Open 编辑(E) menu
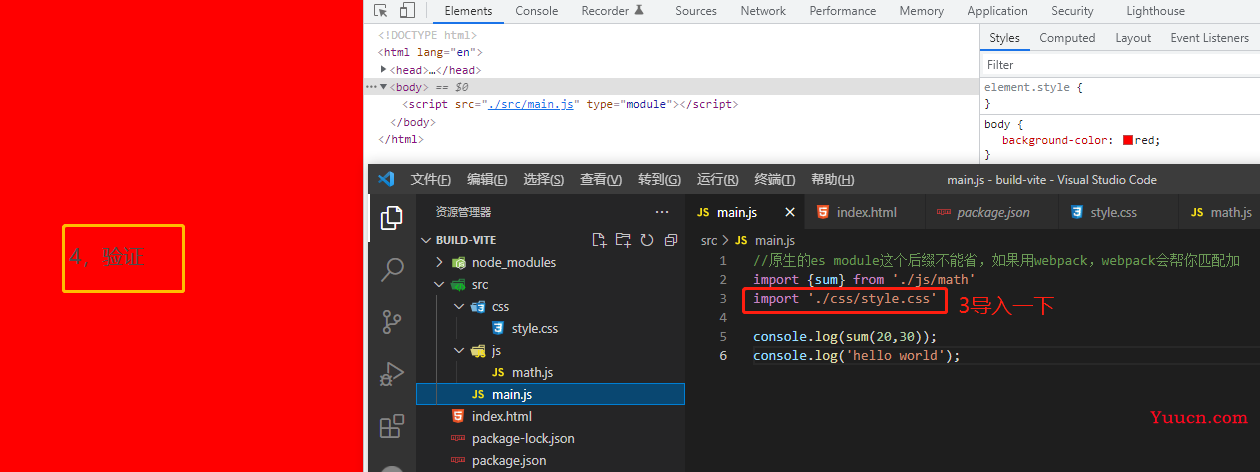The height and width of the screenshot is (472, 1260). pyautogui.click(x=487, y=180)
